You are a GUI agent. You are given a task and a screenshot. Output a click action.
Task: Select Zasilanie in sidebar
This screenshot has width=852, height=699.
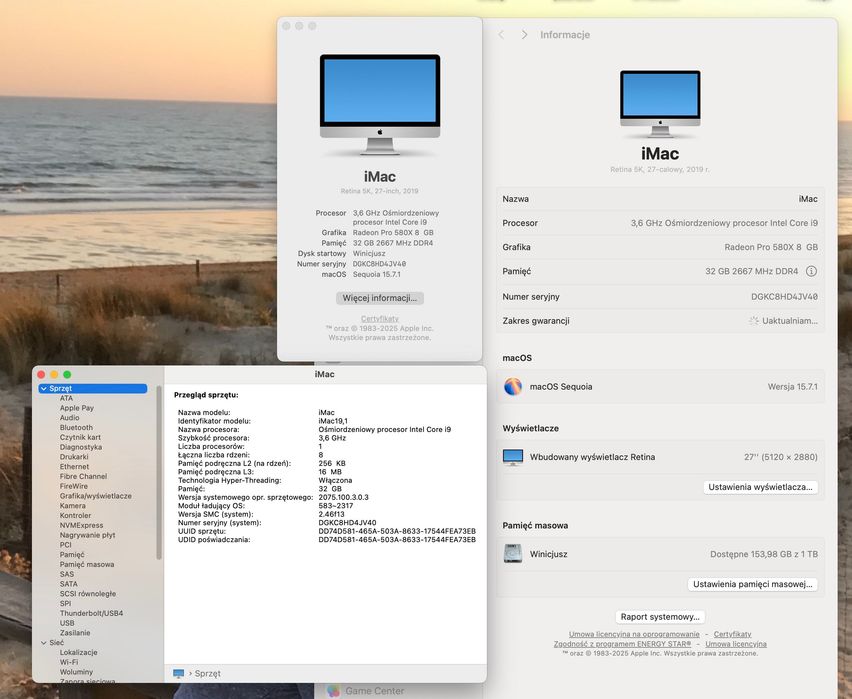75,633
